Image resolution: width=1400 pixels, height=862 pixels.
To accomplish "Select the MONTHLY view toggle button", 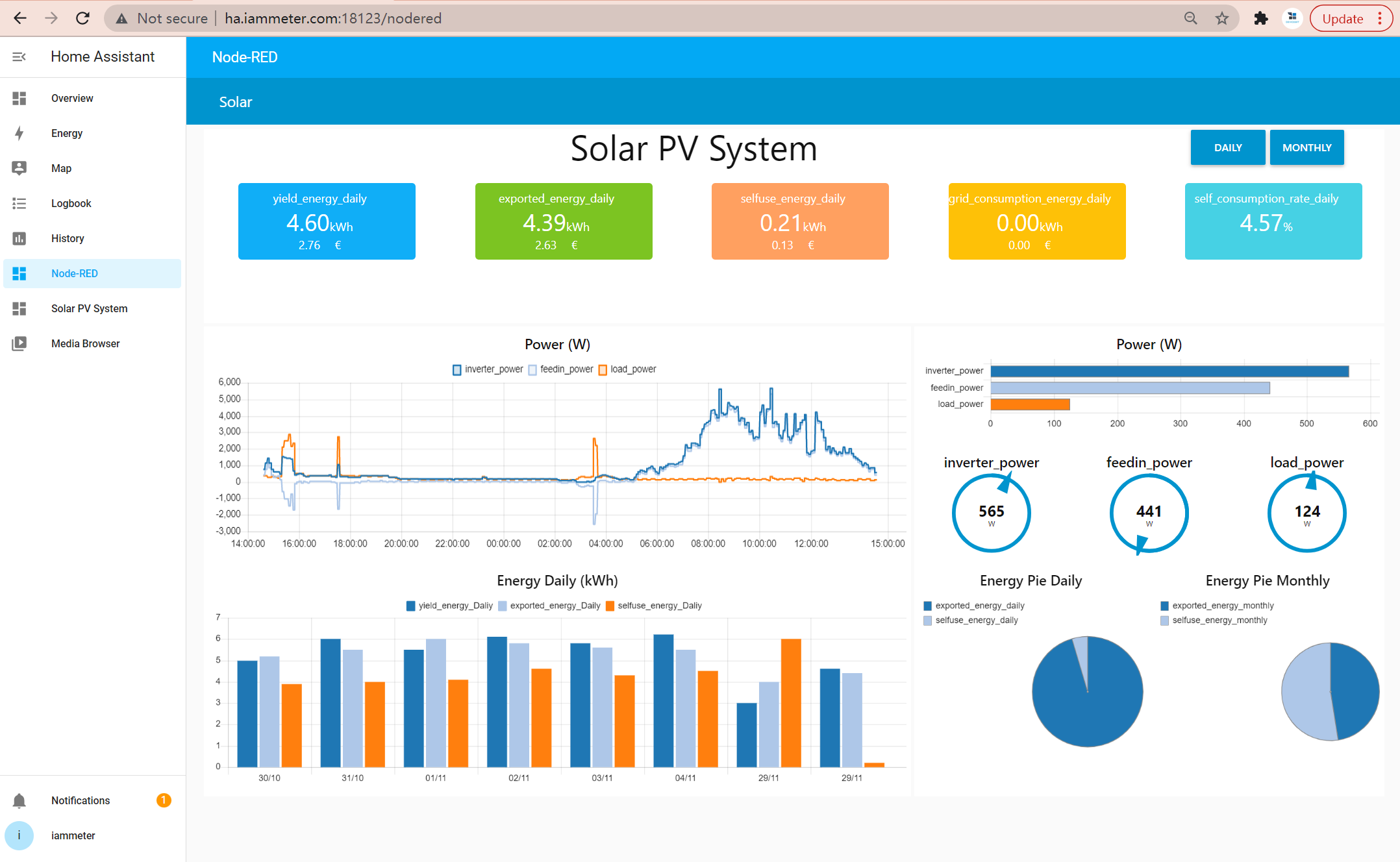I will coord(1307,147).
